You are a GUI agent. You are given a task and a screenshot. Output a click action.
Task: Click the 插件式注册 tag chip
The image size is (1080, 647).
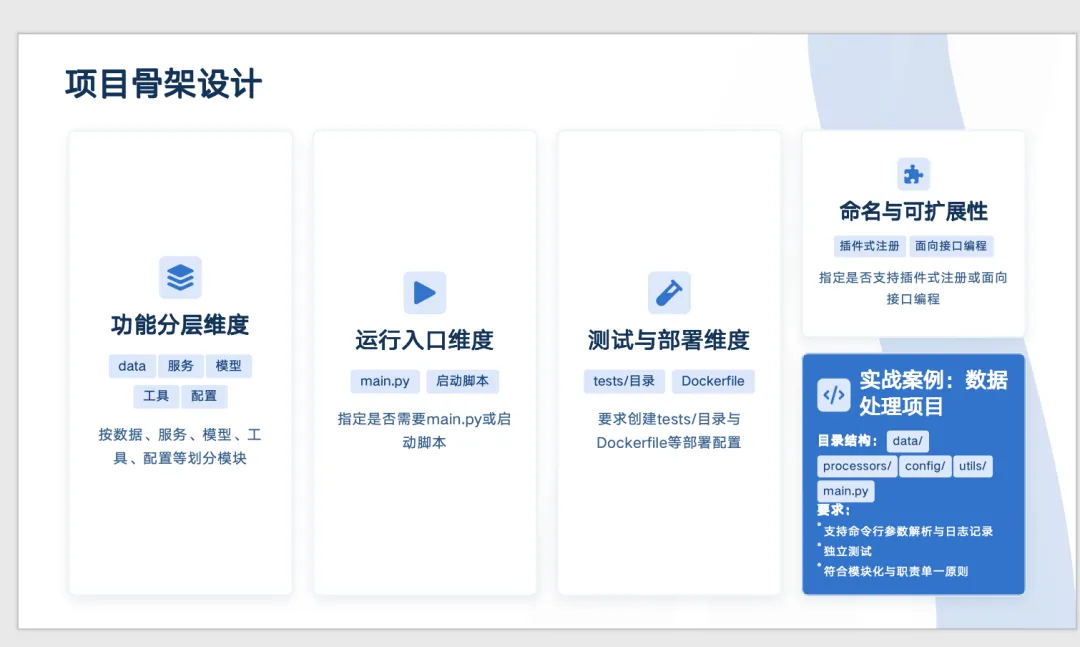coord(869,246)
